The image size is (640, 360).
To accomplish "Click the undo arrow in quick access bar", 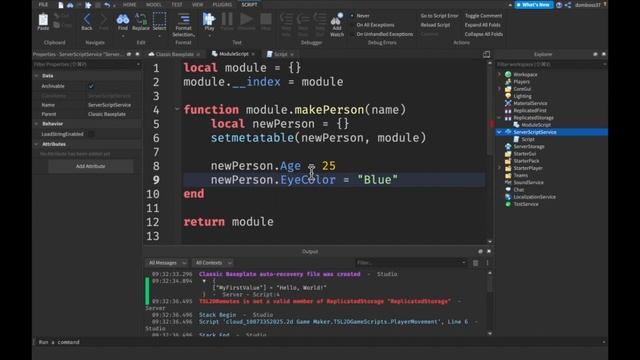I will pyautogui.click(x=107, y=5).
